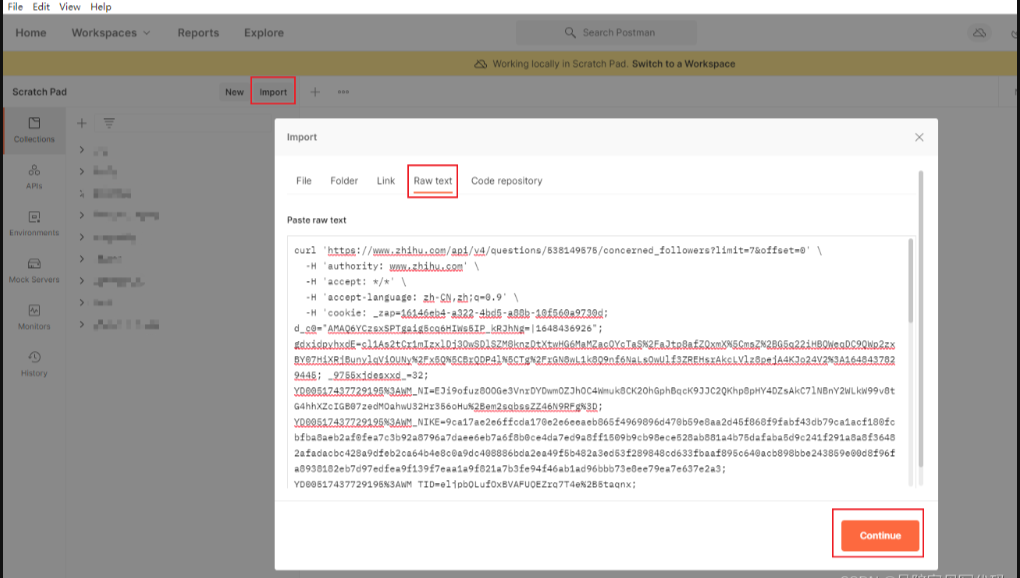Image resolution: width=1020 pixels, height=578 pixels.
Task: Click the 'authority: www.zhihu.com' header line
Action: point(392,266)
